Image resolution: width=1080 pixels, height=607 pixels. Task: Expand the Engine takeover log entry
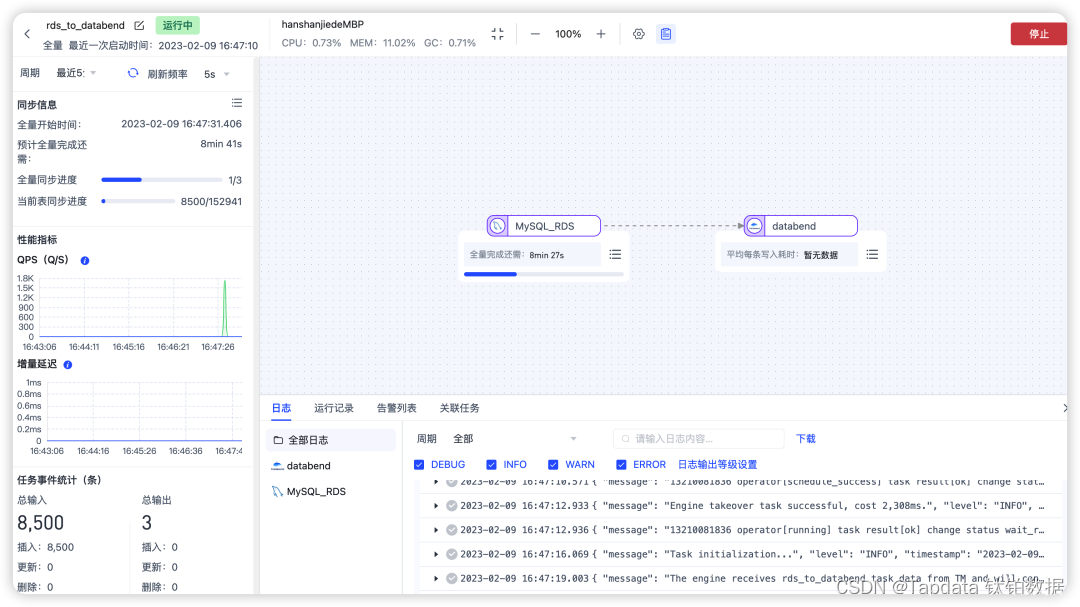[x=436, y=506]
